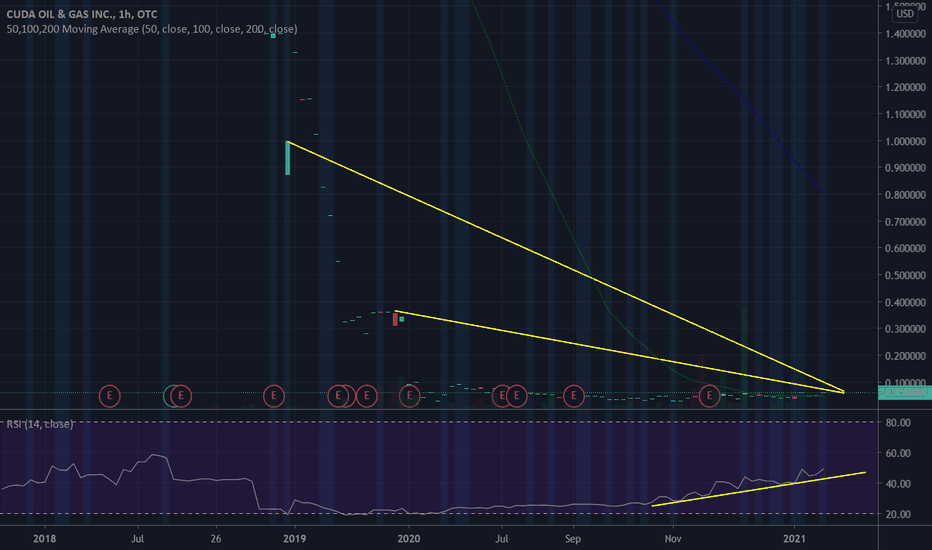Screen dimensions: 932x550
Task: Select the RSI (14, close) indicator legend
Action: point(40,424)
